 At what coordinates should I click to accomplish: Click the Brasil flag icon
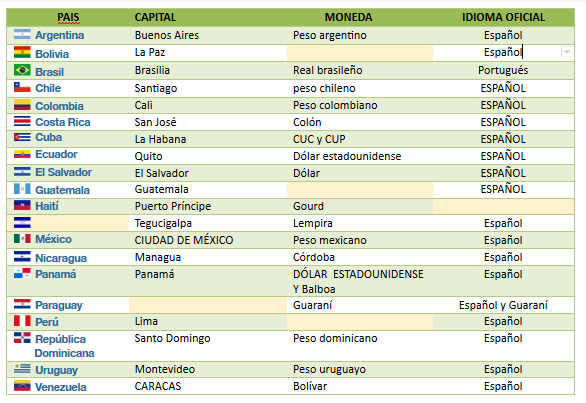22,70
